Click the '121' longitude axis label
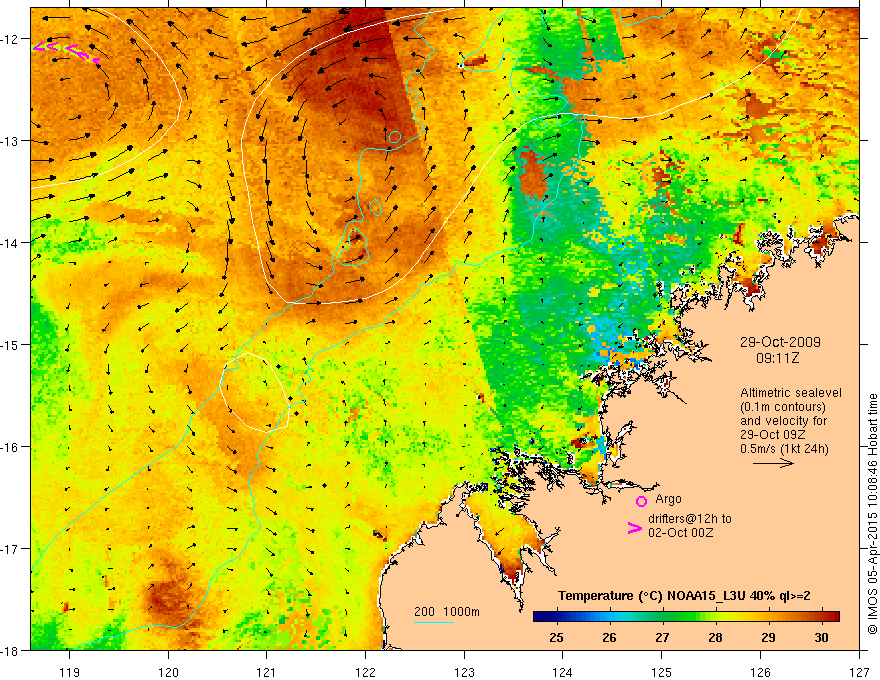This screenshot has height=680, width=880. point(267,672)
